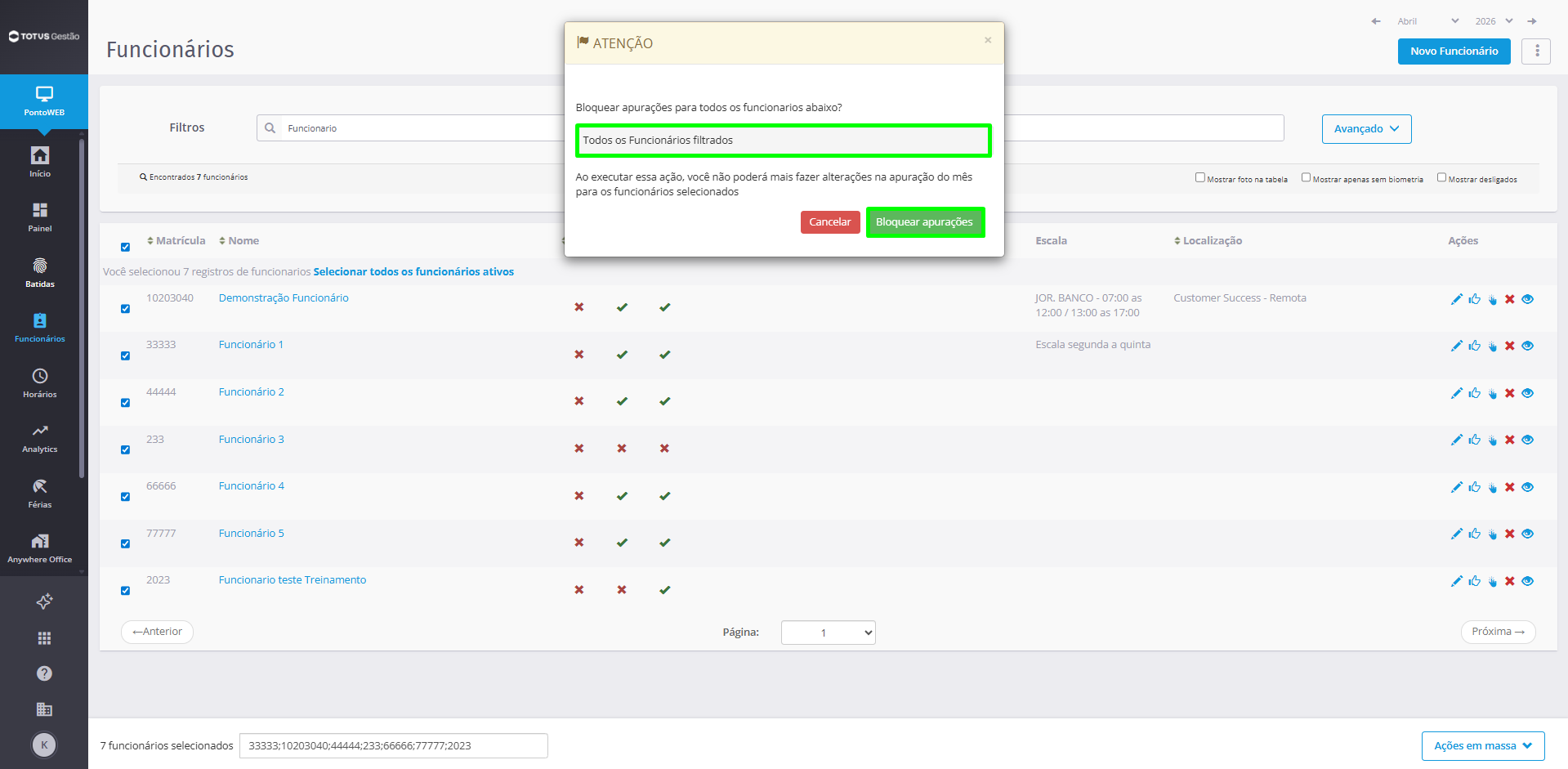This screenshot has width=1568, height=769.
Task: Sort by Localização column
Action: (x=1208, y=241)
